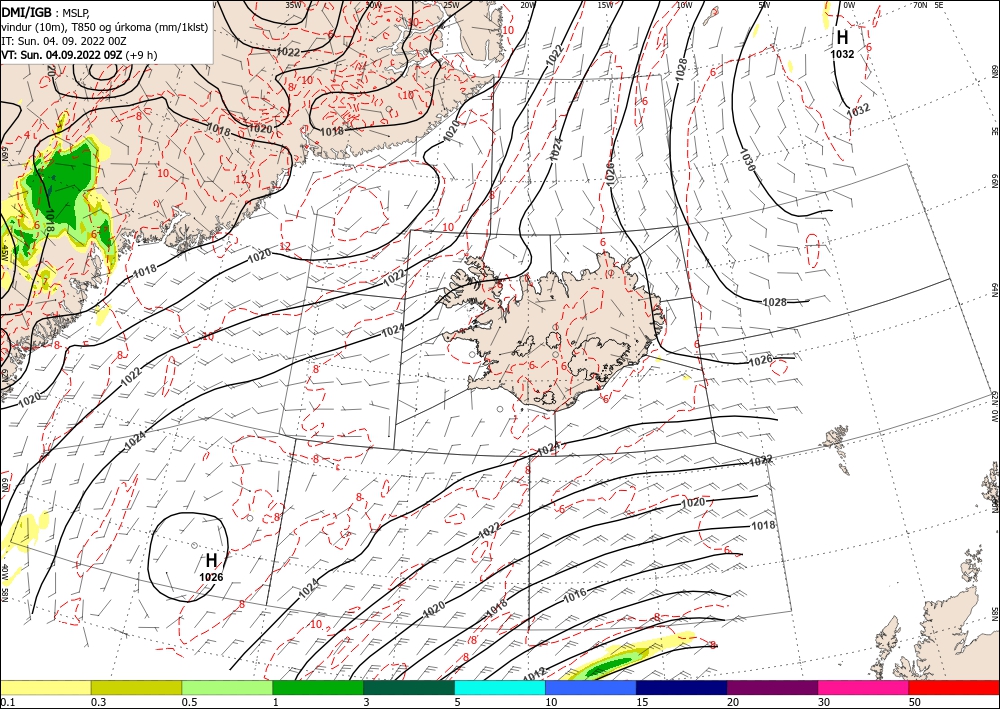The image size is (1000, 709).
Task: Click the blue 10–15 legend swatch
Action: point(591,687)
